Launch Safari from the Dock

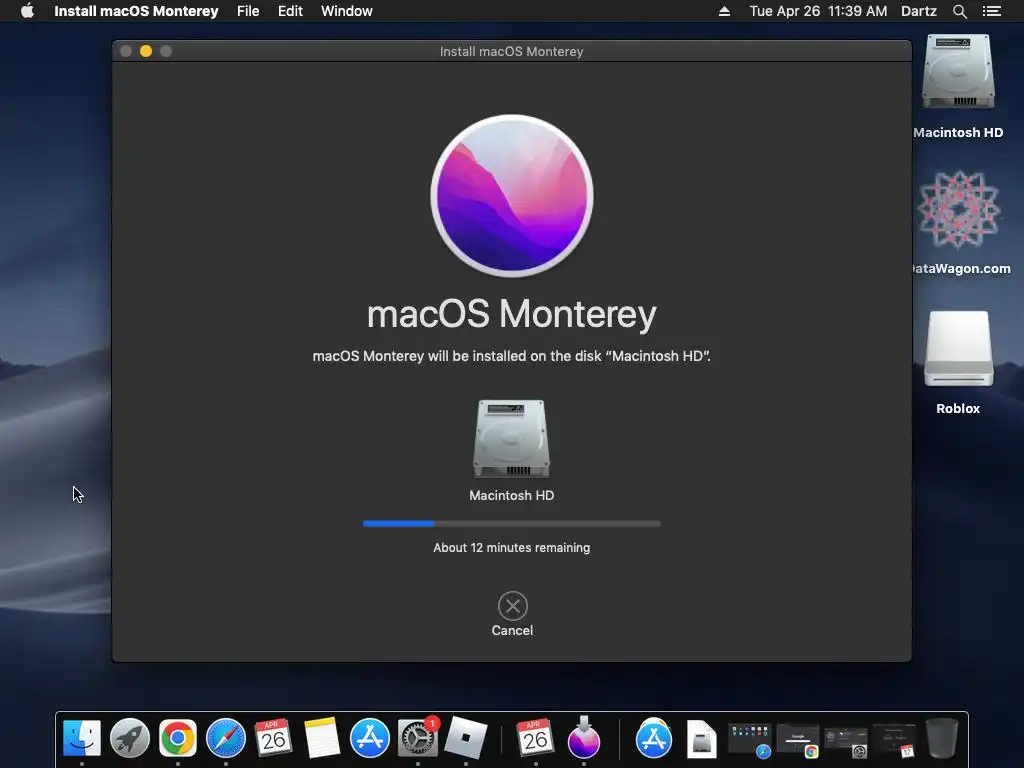click(x=226, y=739)
